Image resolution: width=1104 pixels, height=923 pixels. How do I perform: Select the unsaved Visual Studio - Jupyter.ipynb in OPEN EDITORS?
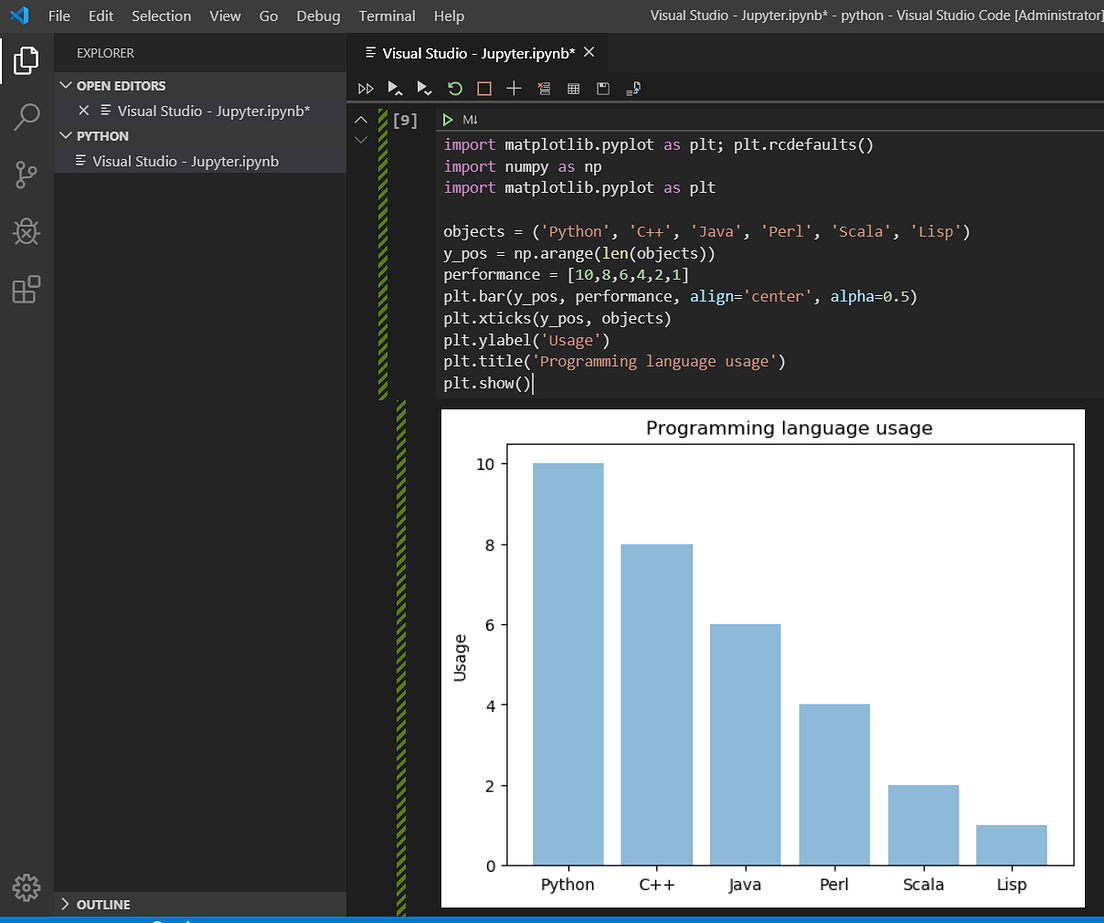click(x=214, y=111)
